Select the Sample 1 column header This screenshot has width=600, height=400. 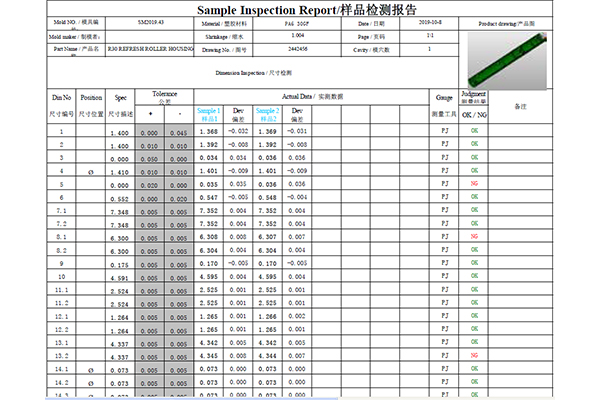tap(209, 114)
